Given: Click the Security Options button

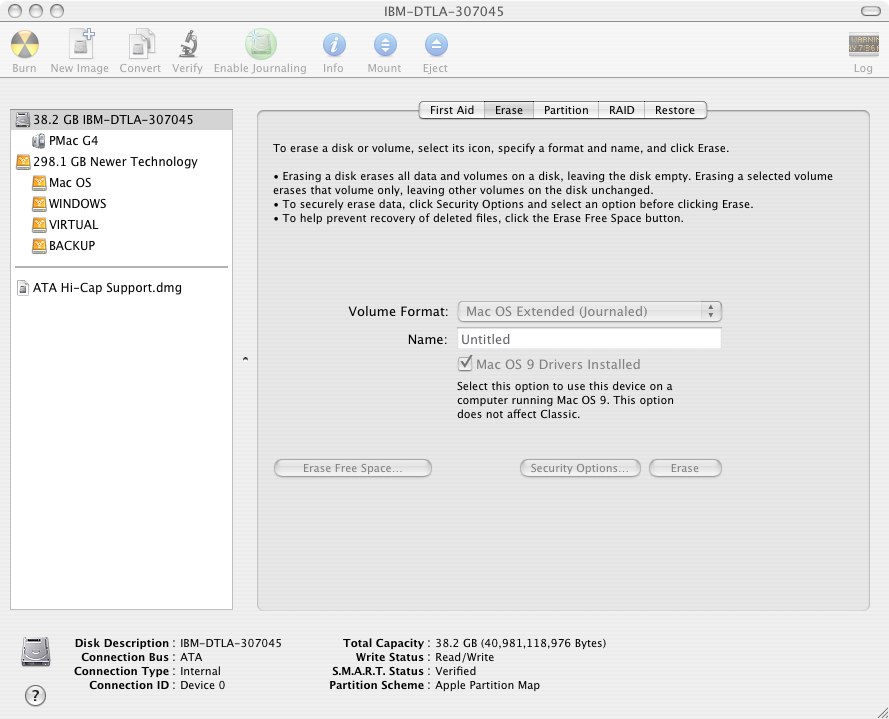Looking at the screenshot, I should click(580, 468).
